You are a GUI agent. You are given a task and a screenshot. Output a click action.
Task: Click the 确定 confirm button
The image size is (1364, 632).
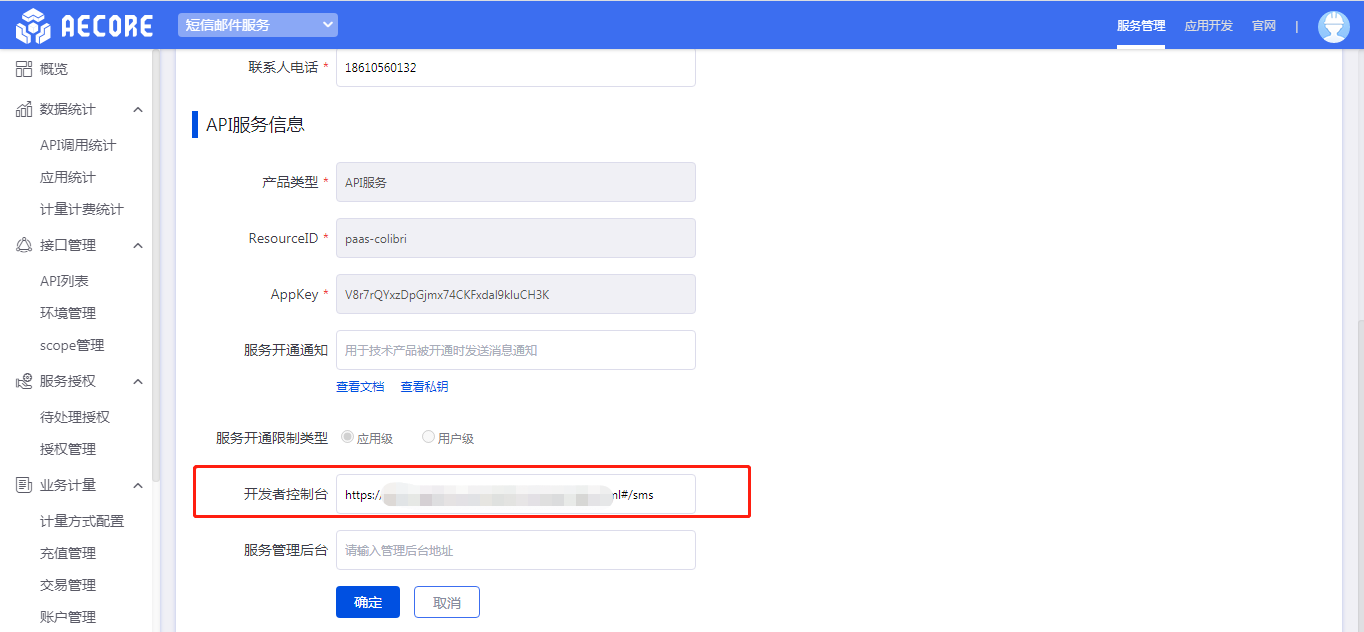point(368,602)
